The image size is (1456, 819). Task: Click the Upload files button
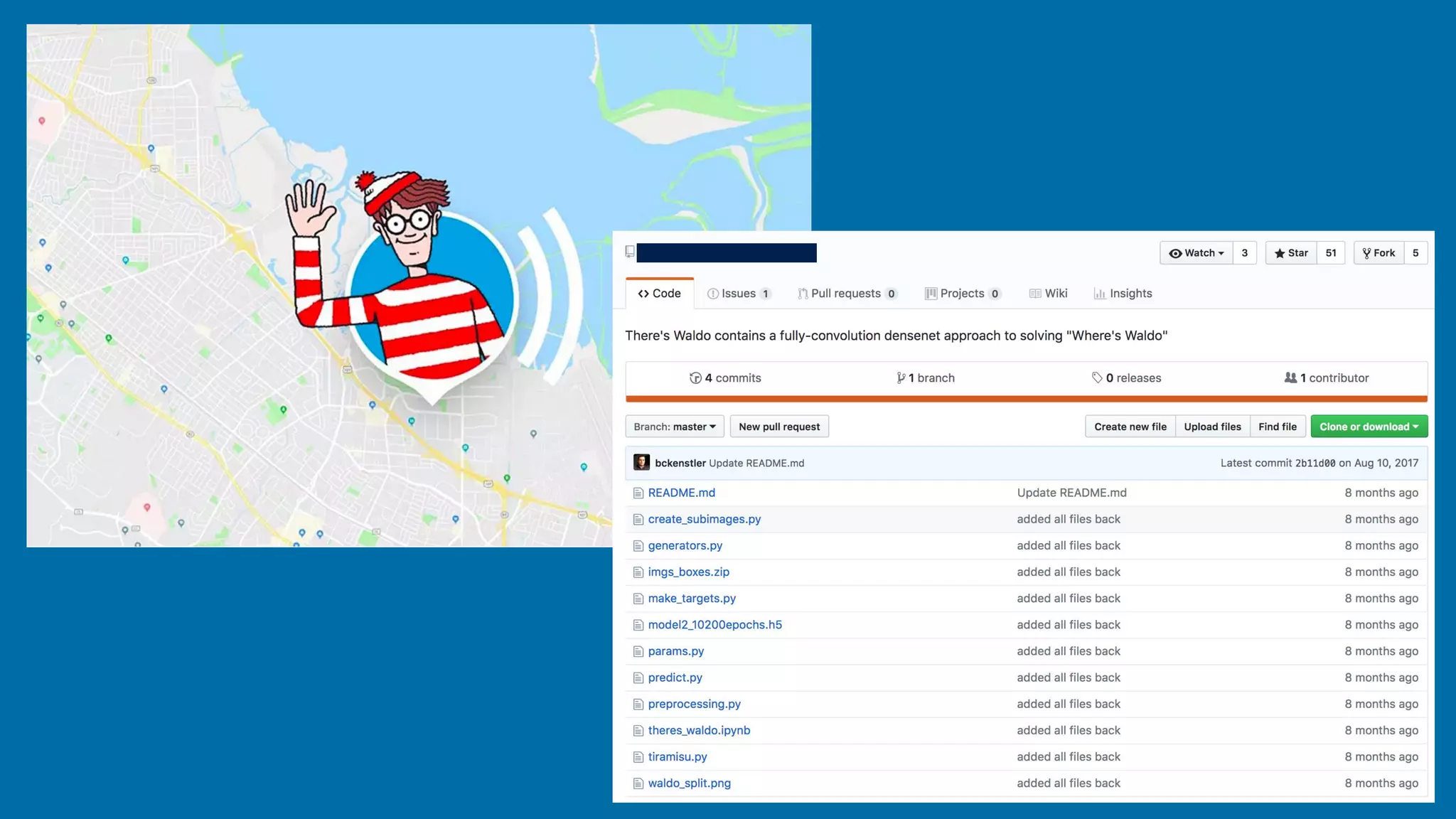tap(1212, 427)
